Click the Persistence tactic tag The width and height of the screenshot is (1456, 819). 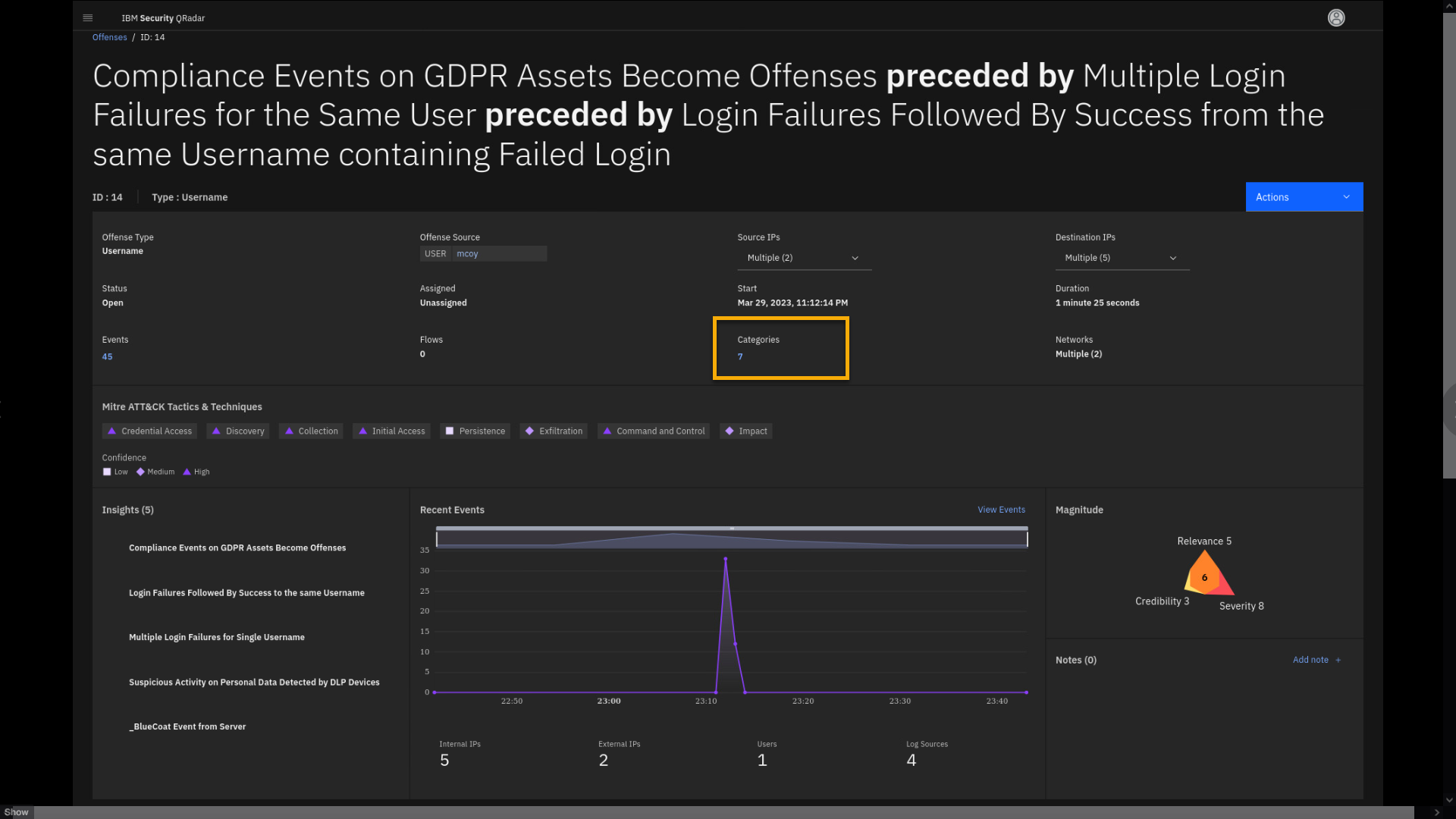tap(475, 431)
